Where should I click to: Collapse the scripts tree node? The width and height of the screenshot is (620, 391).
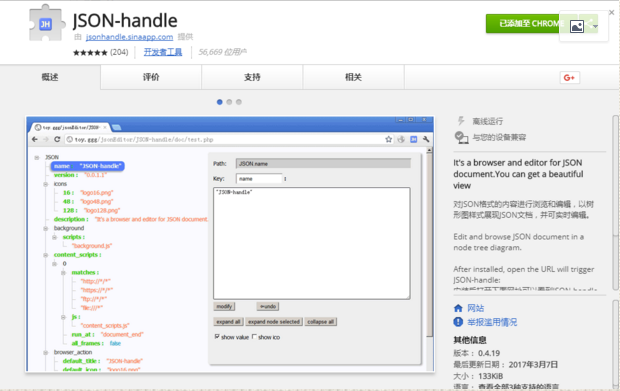tap(55, 237)
